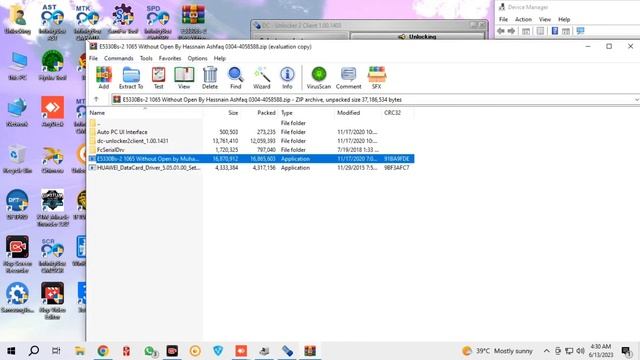
Task: Expand the archive path dropdown arrow
Action: pos(636,100)
